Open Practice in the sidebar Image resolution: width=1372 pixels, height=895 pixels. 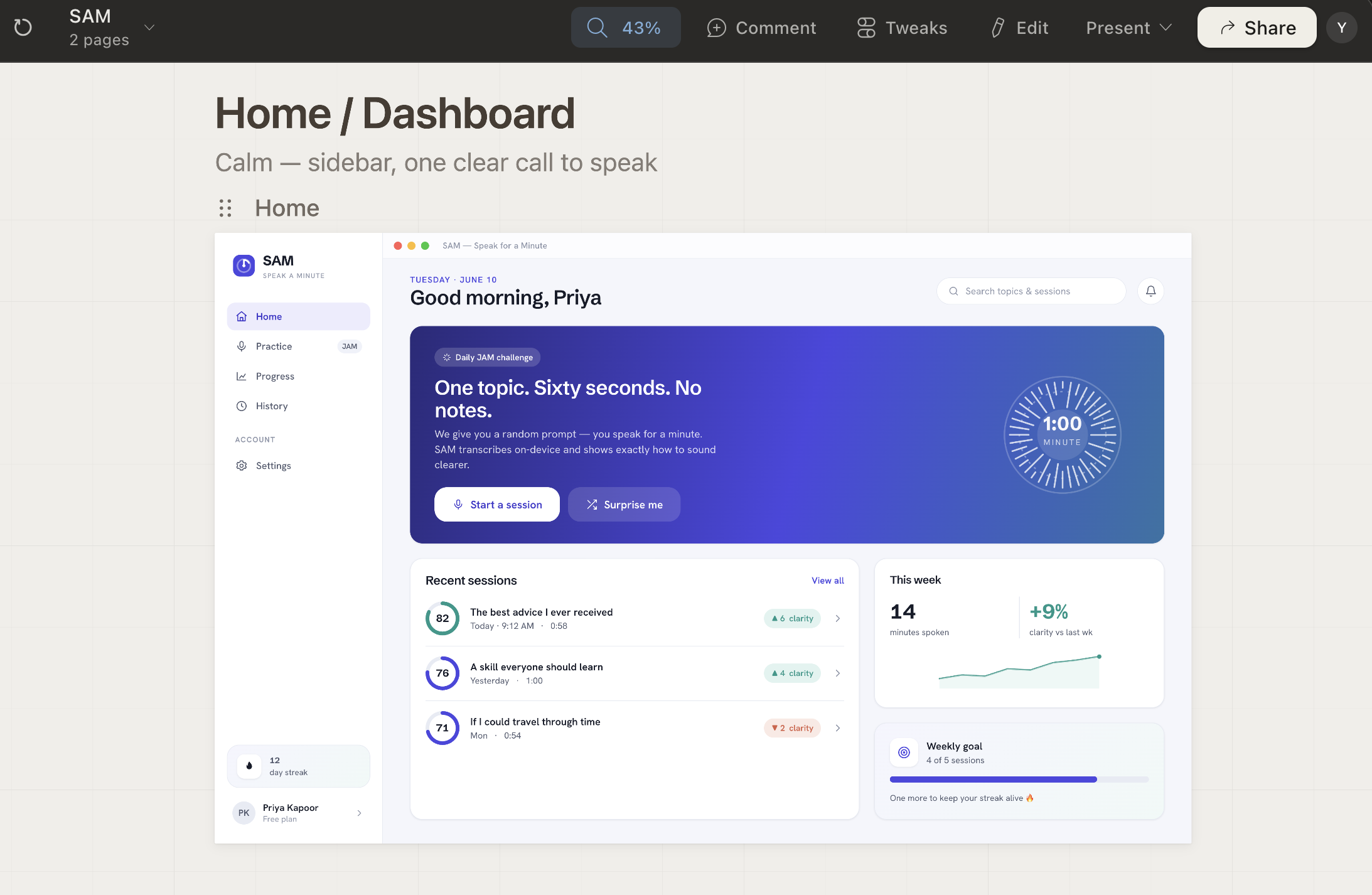[298, 346]
